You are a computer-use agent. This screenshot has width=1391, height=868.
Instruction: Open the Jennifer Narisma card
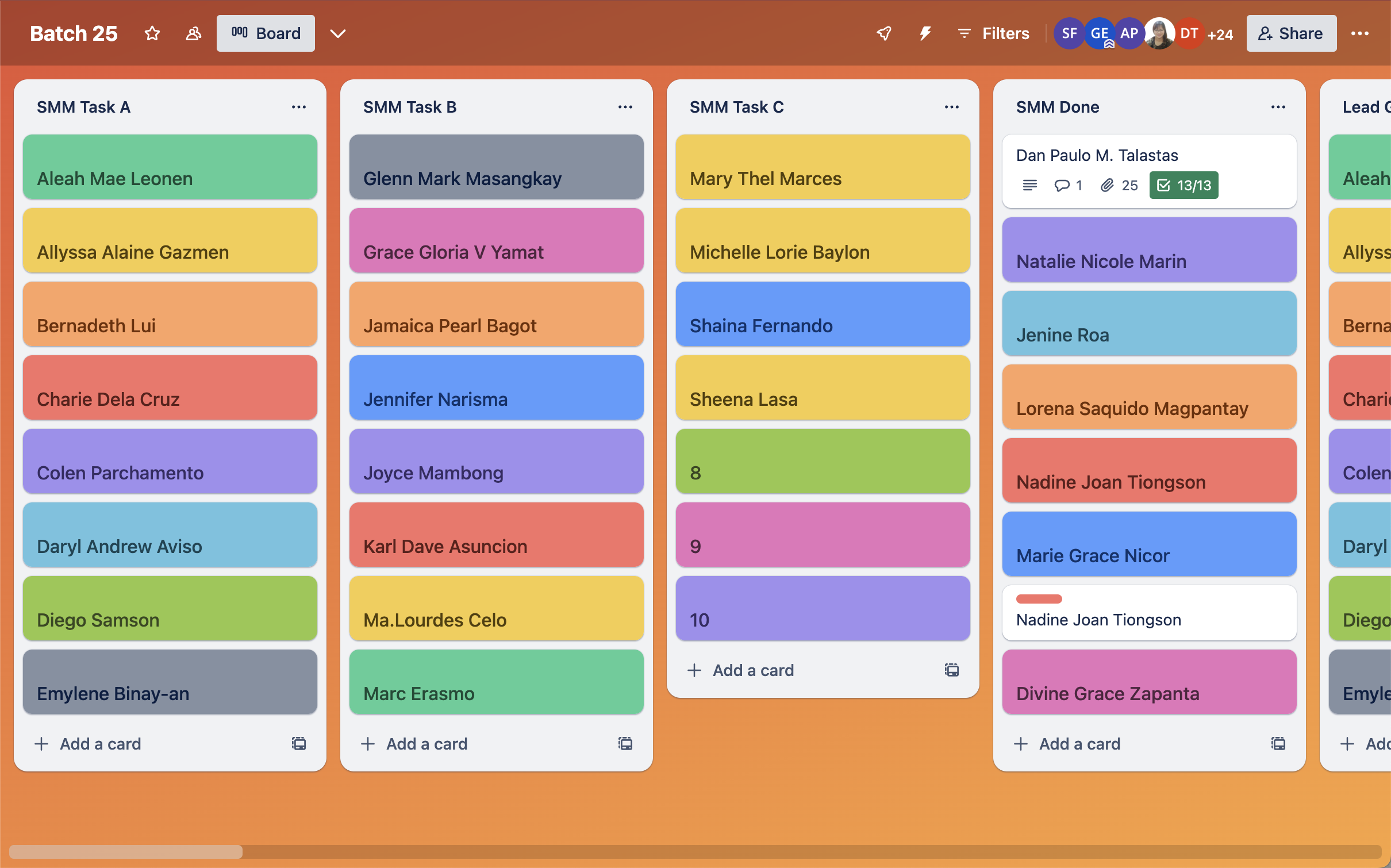click(x=497, y=387)
